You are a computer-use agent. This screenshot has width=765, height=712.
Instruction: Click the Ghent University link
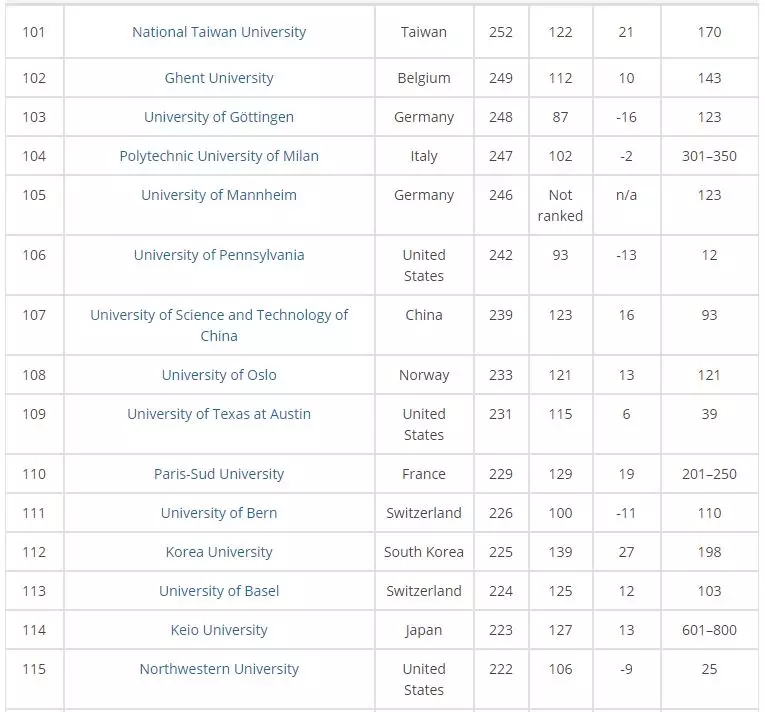click(219, 78)
